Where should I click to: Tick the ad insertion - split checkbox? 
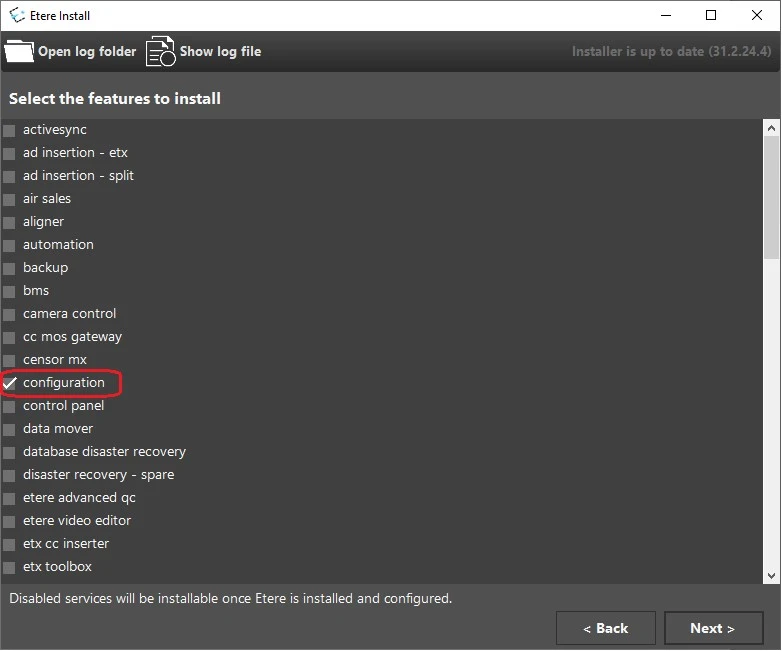click(x=9, y=177)
